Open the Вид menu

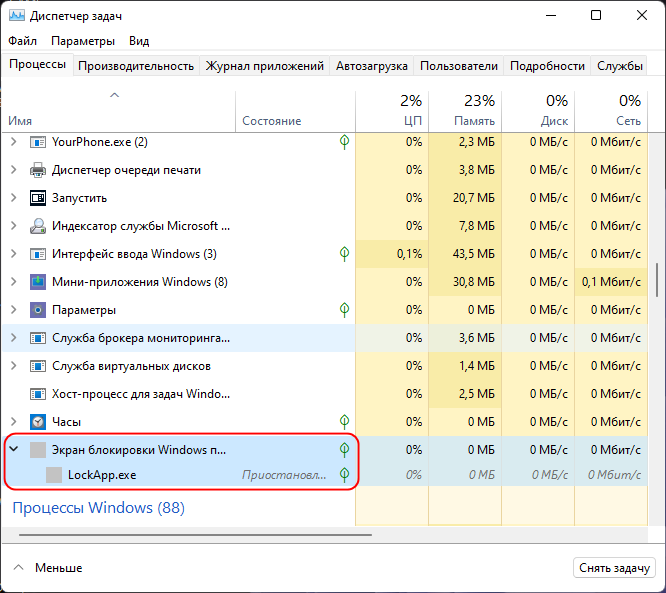(139, 41)
